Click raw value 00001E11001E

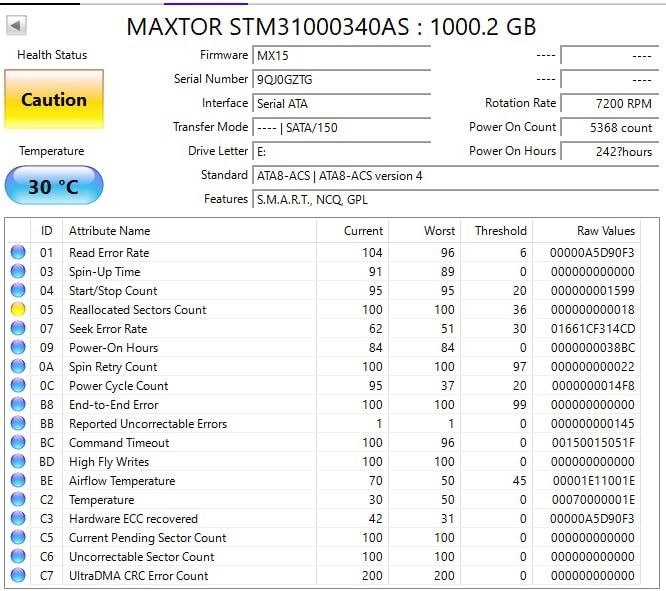pyautogui.click(x=593, y=481)
